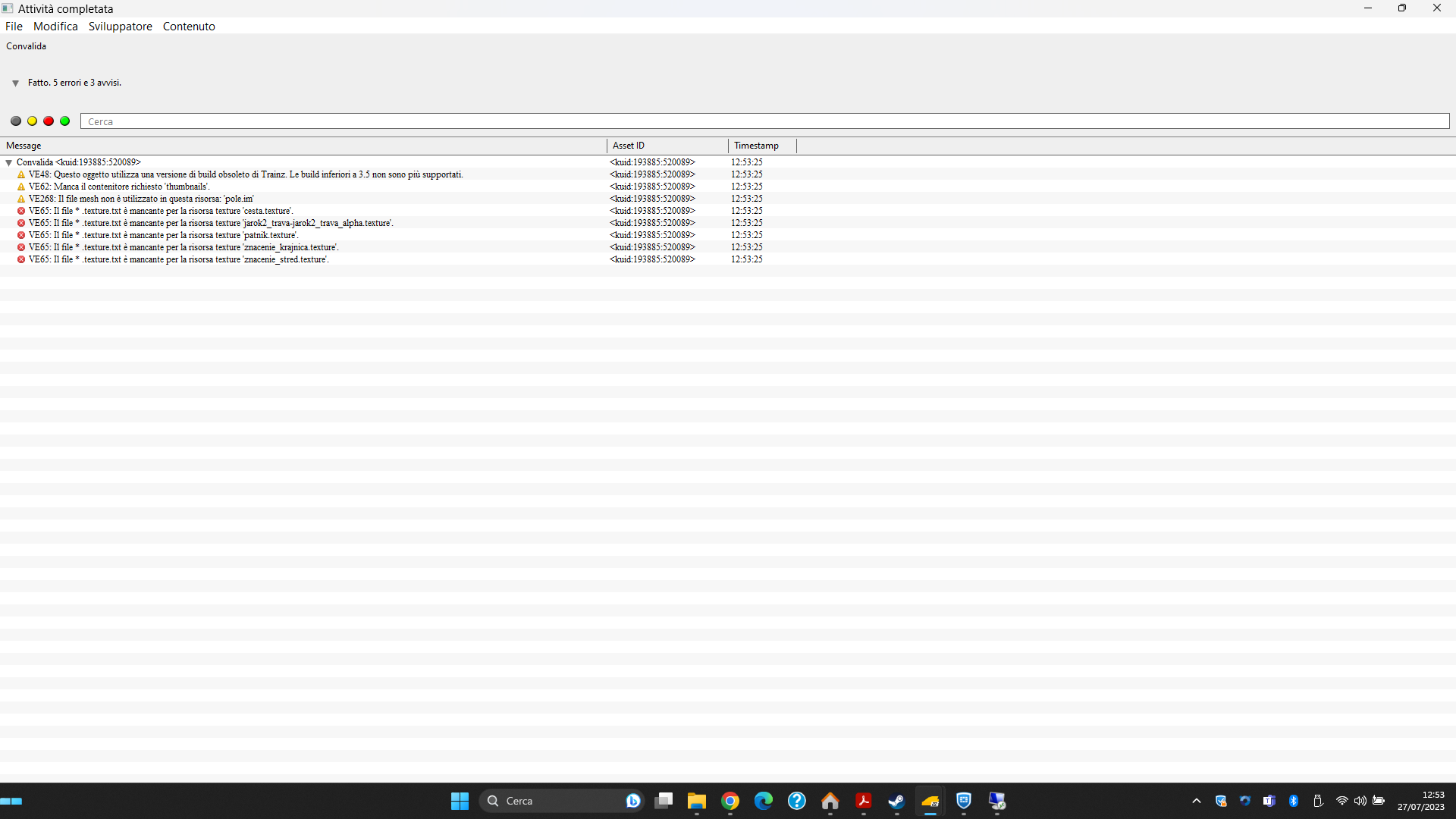Screen dimensions: 1456x819
Task: Open the File menu
Action: pos(14,27)
